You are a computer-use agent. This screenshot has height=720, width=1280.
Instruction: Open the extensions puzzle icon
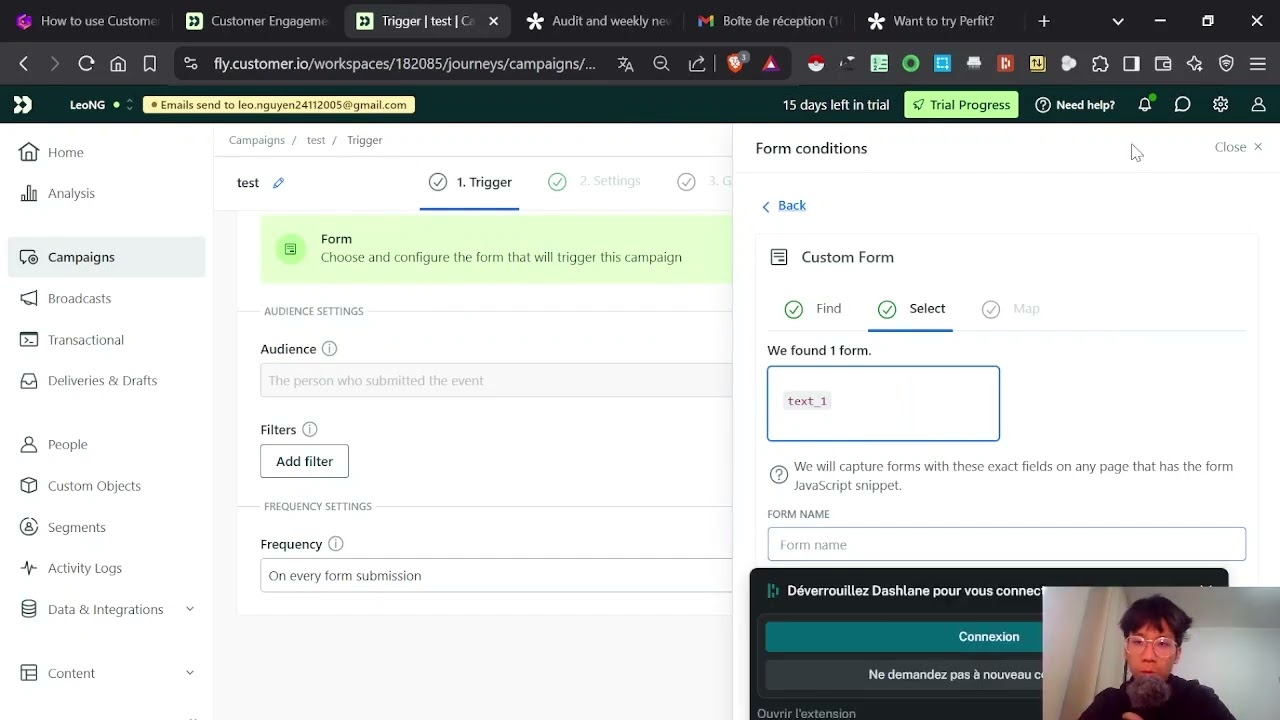click(1100, 64)
